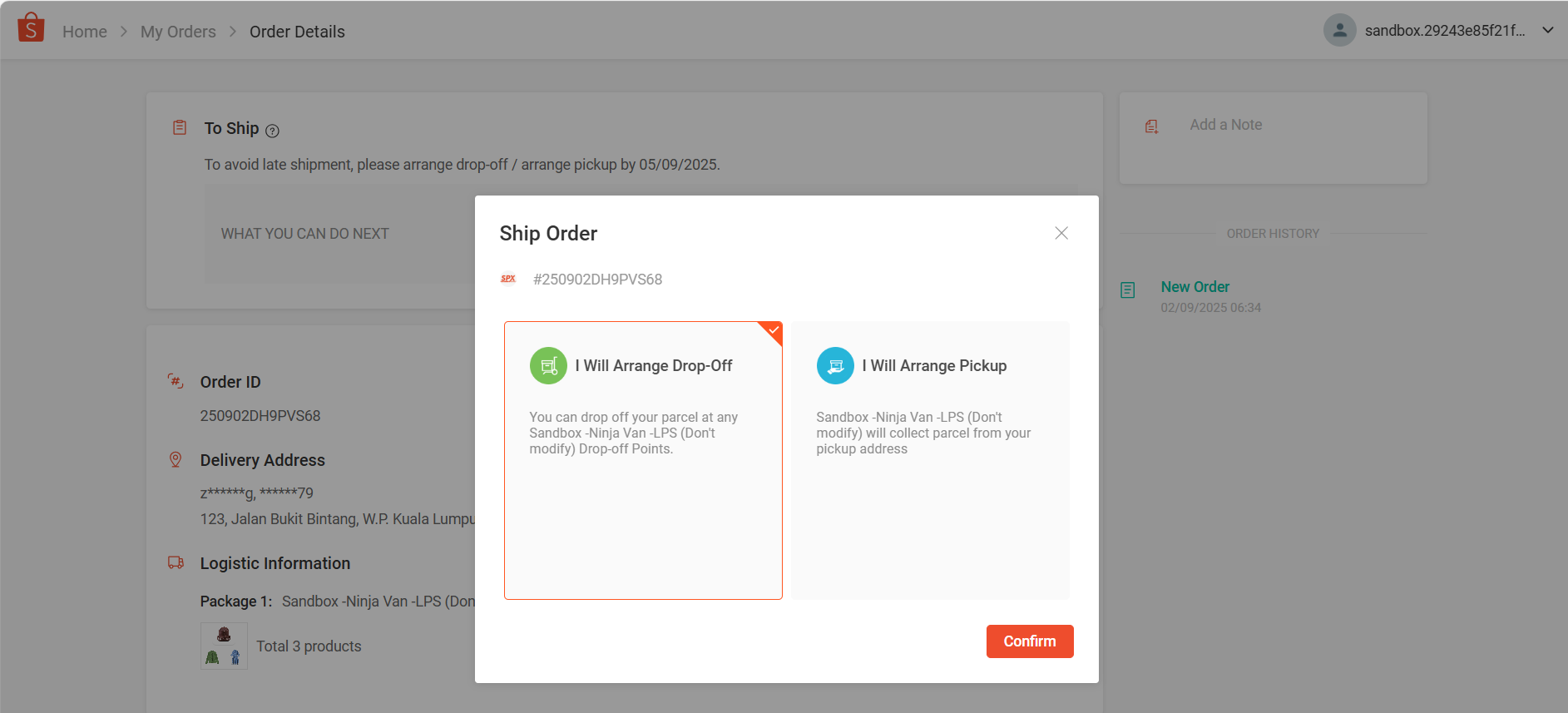Click the pickup address description text
Viewport: 1568px width, 713px height.
[923, 433]
